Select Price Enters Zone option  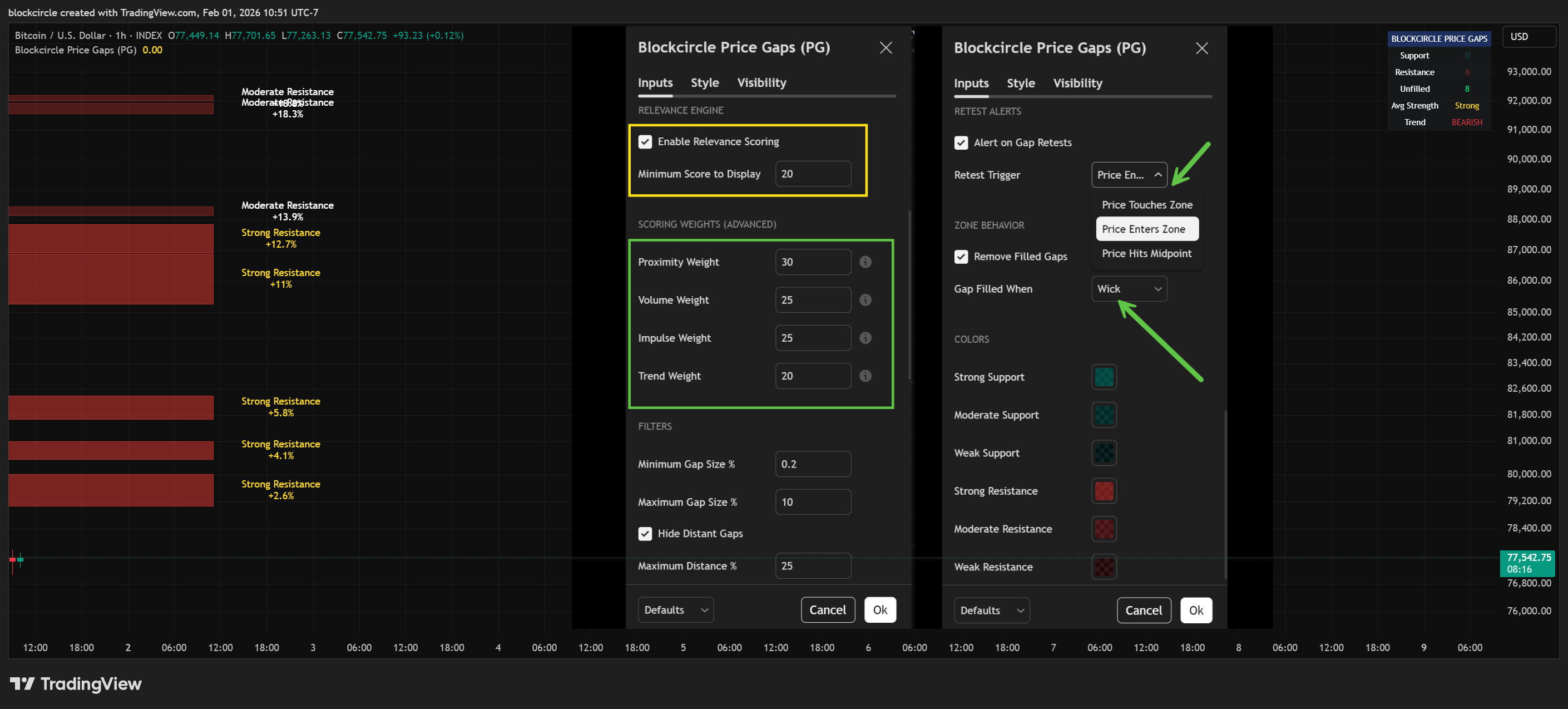coord(1147,229)
